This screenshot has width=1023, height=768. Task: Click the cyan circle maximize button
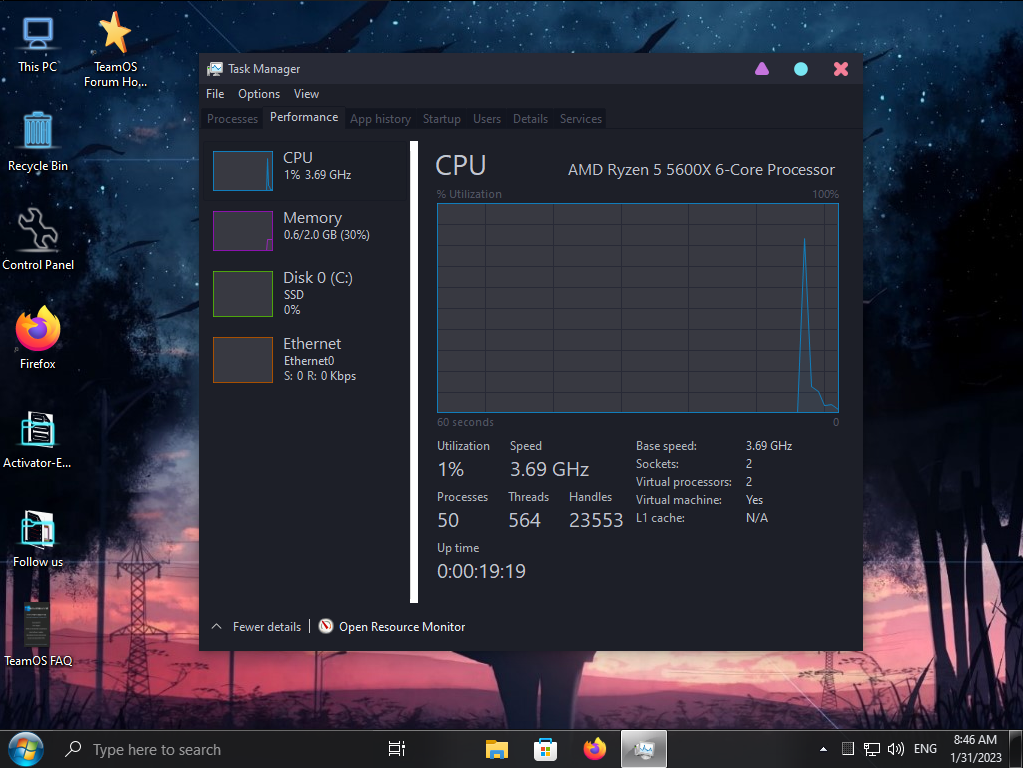coord(801,69)
